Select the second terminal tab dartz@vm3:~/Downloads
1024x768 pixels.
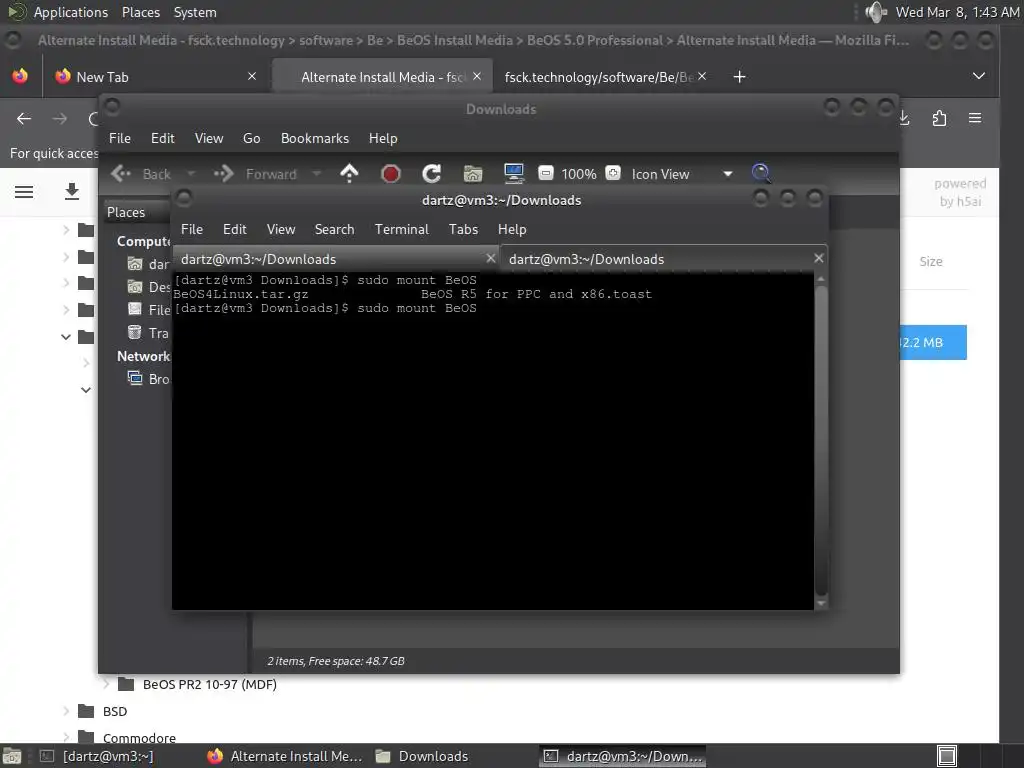(x=664, y=259)
